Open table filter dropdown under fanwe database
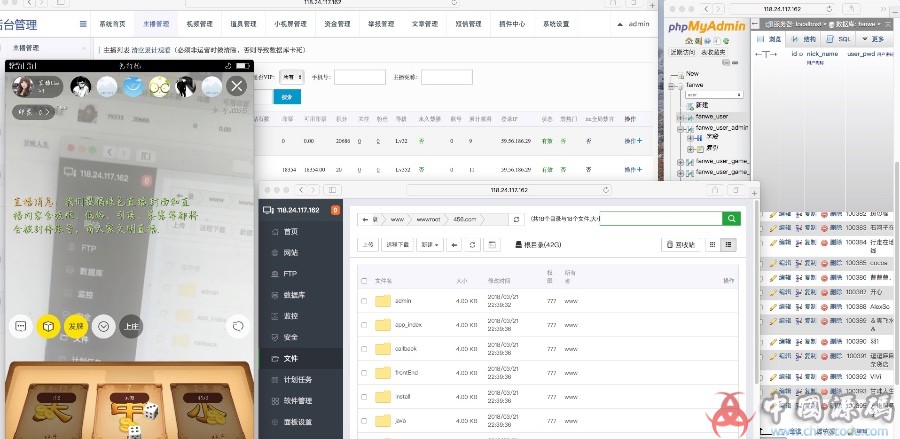Viewport: 900px width, 439px height. (715, 94)
